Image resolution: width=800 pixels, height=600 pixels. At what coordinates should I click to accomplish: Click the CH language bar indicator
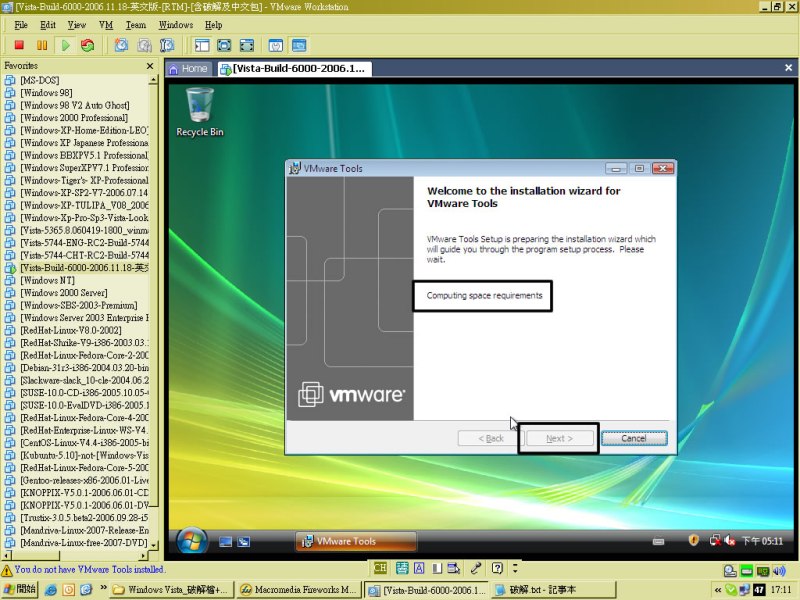tap(380, 568)
